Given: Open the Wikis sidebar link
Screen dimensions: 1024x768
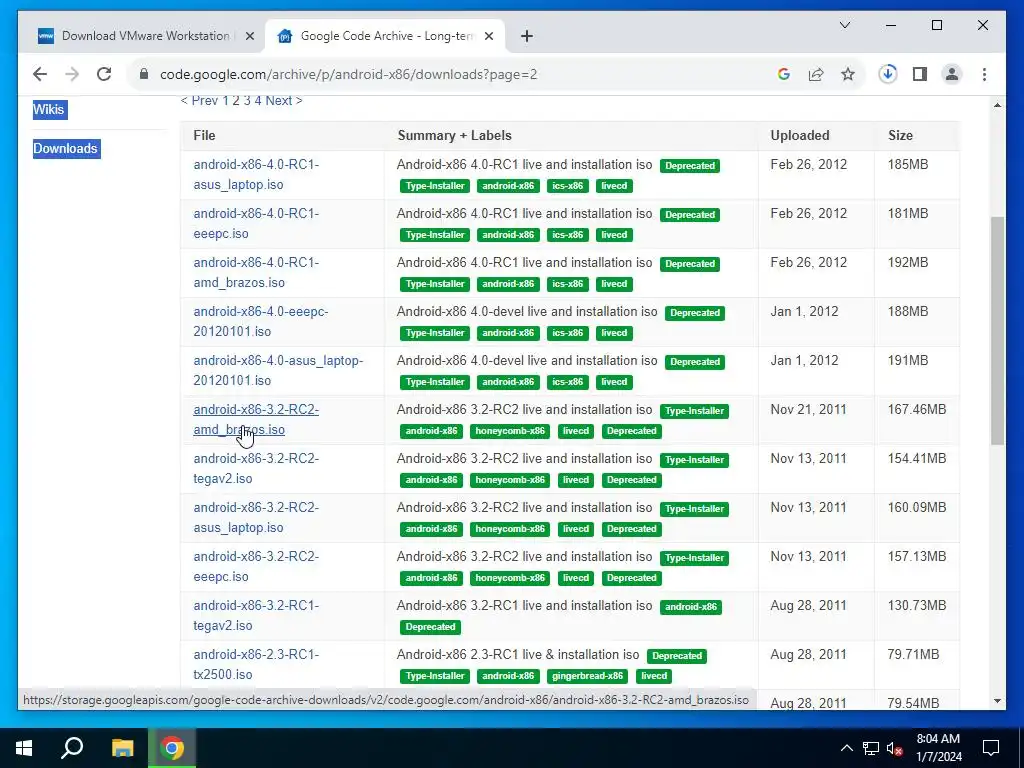Looking at the screenshot, I should coord(49,109).
